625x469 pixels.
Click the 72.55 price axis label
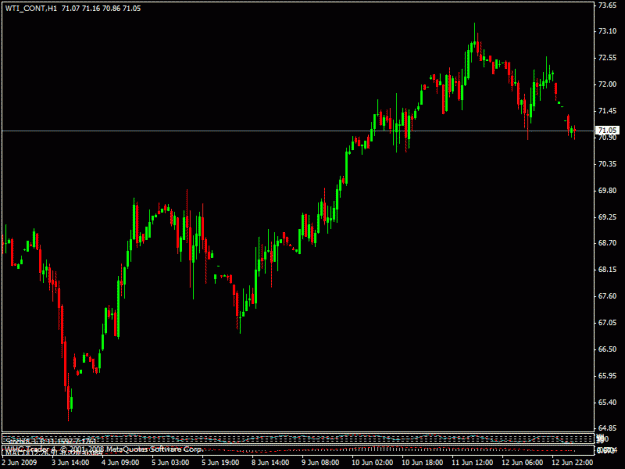pos(607,58)
